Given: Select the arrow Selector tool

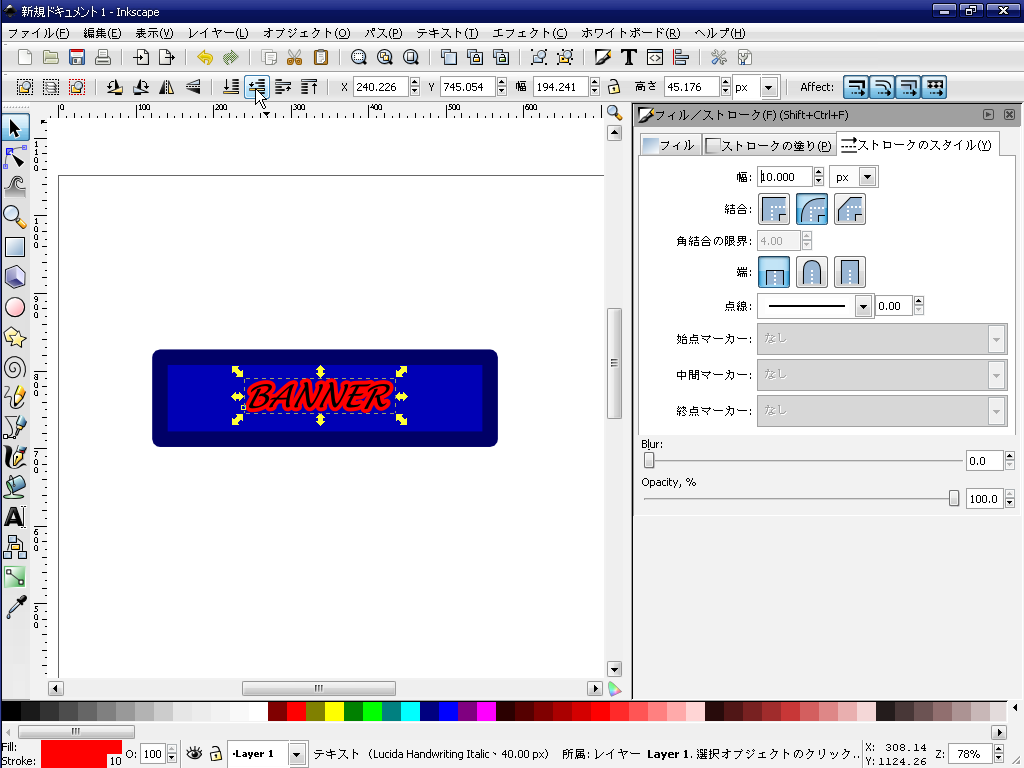Looking at the screenshot, I should tap(15, 127).
